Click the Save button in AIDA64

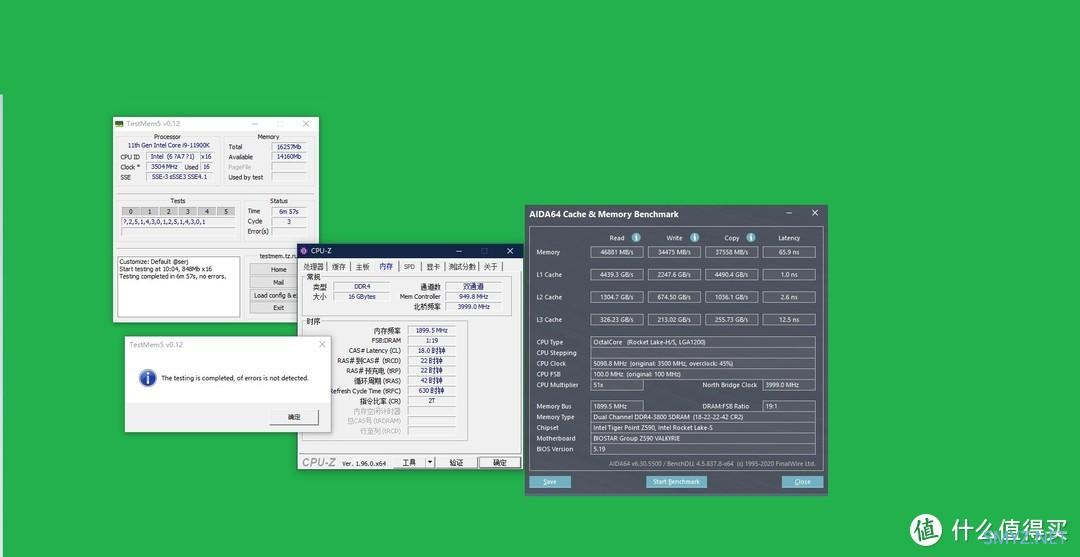[x=550, y=482]
